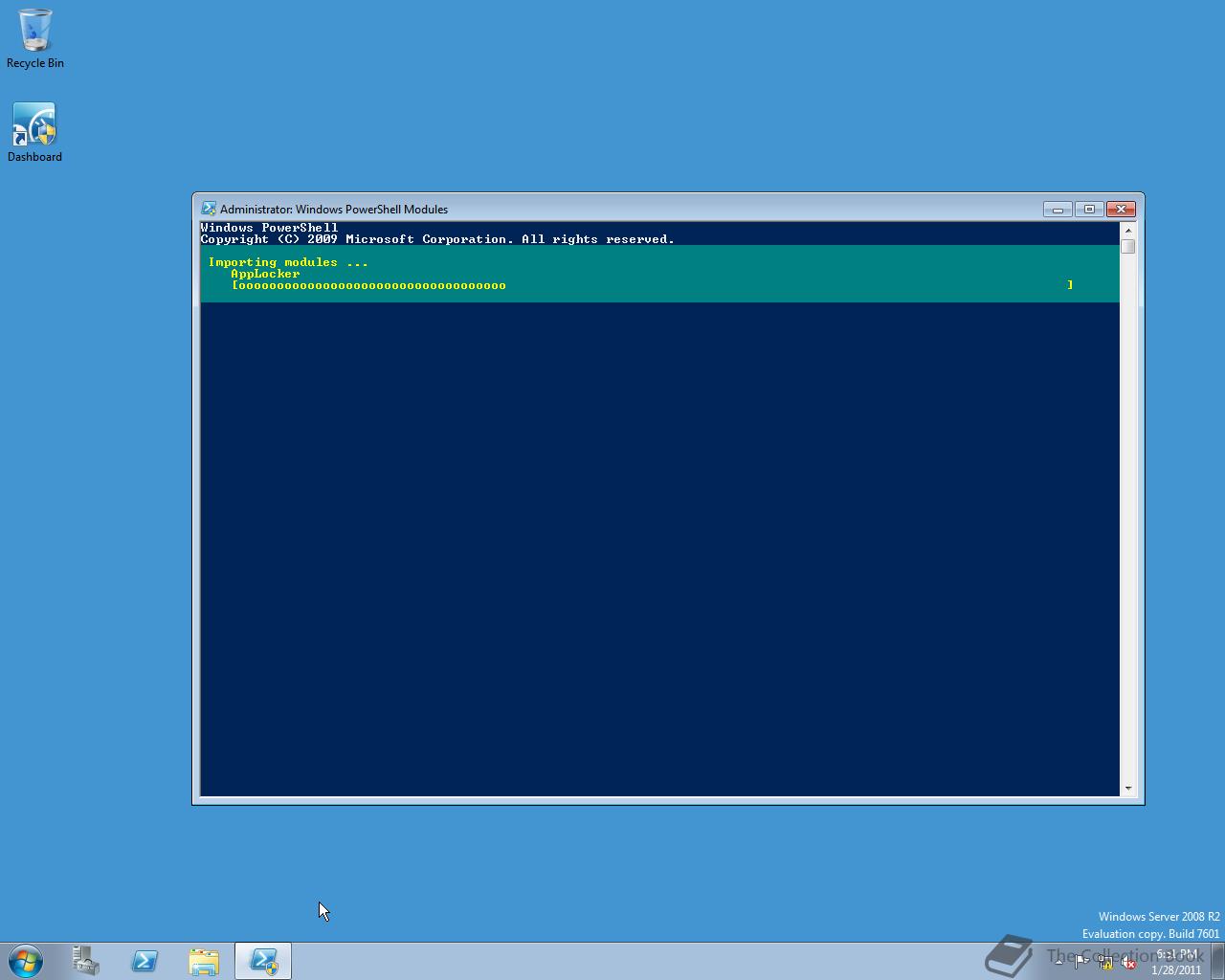Click the 'AppLocker' module name text
Screen dimensions: 1225x980
[265, 274]
